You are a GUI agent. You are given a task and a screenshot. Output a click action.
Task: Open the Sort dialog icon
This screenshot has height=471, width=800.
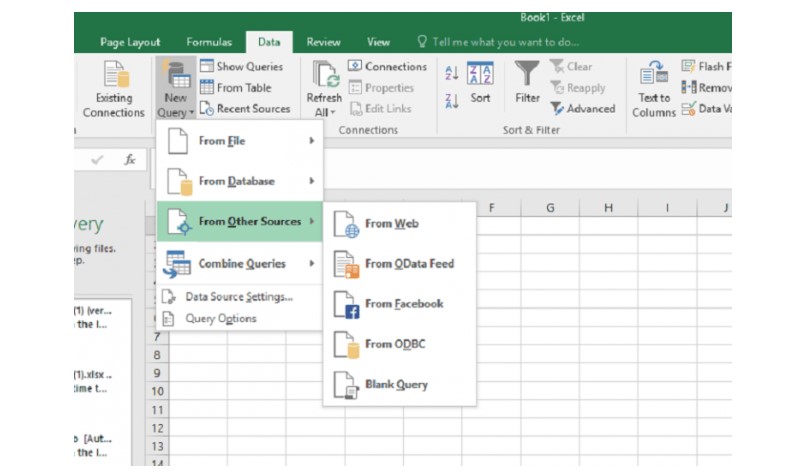(x=480, y=74)
